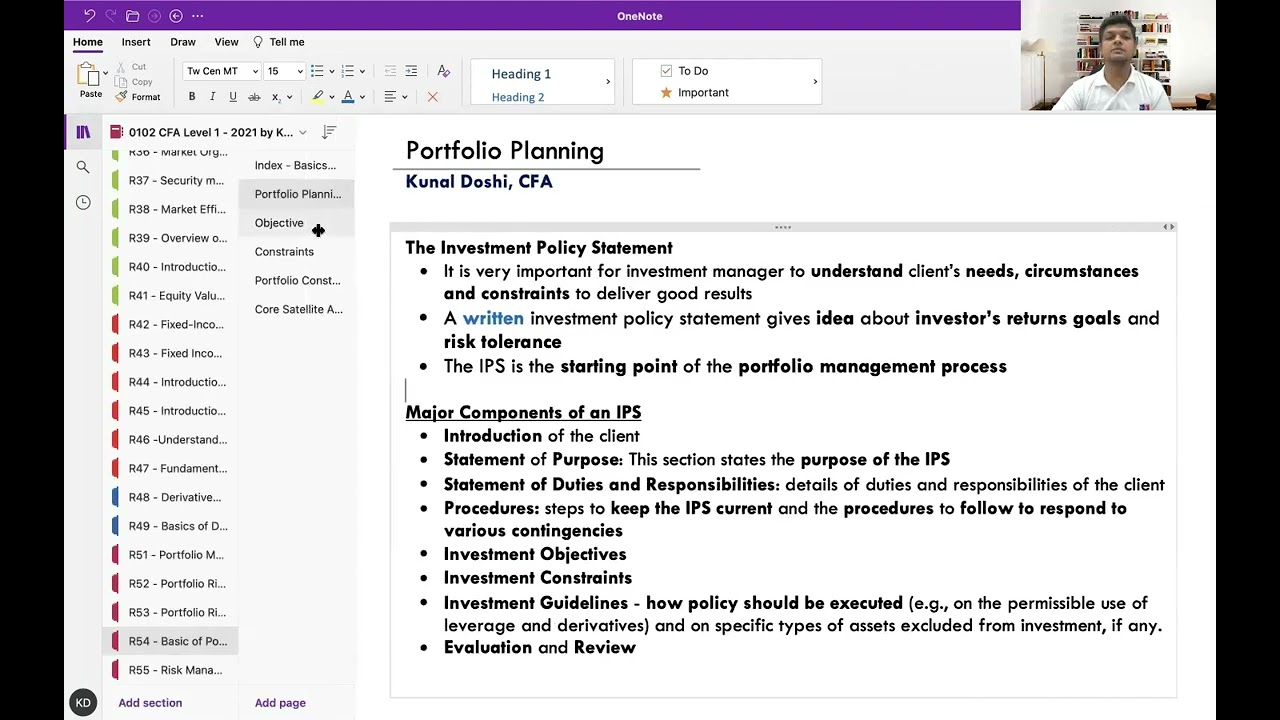Click the Tell me lightbulb
The image size is (1280, 720).
[x=258, y=42]
